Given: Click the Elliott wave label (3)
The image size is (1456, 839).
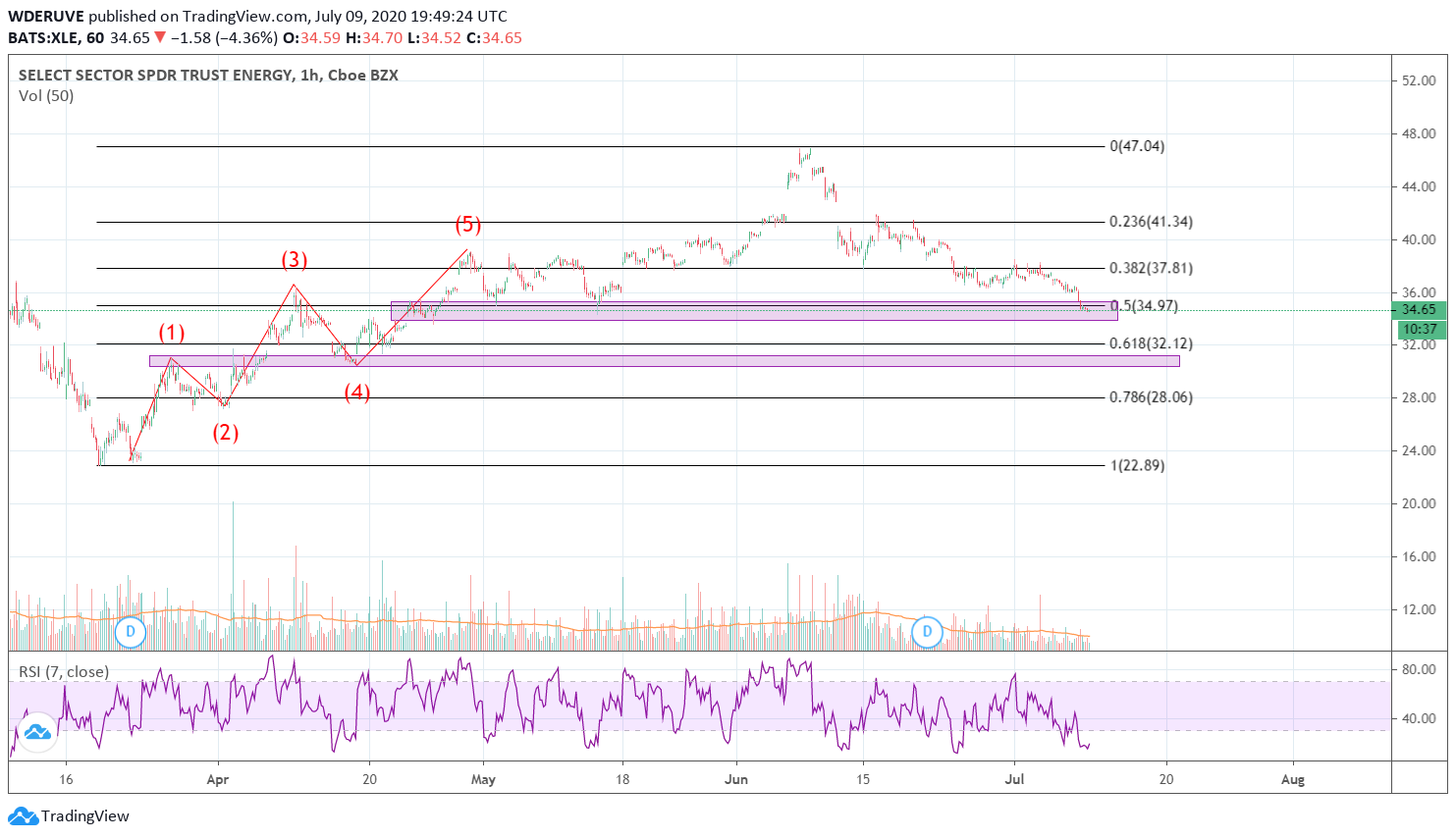Looking at the screenshot, I should (295, 260).
